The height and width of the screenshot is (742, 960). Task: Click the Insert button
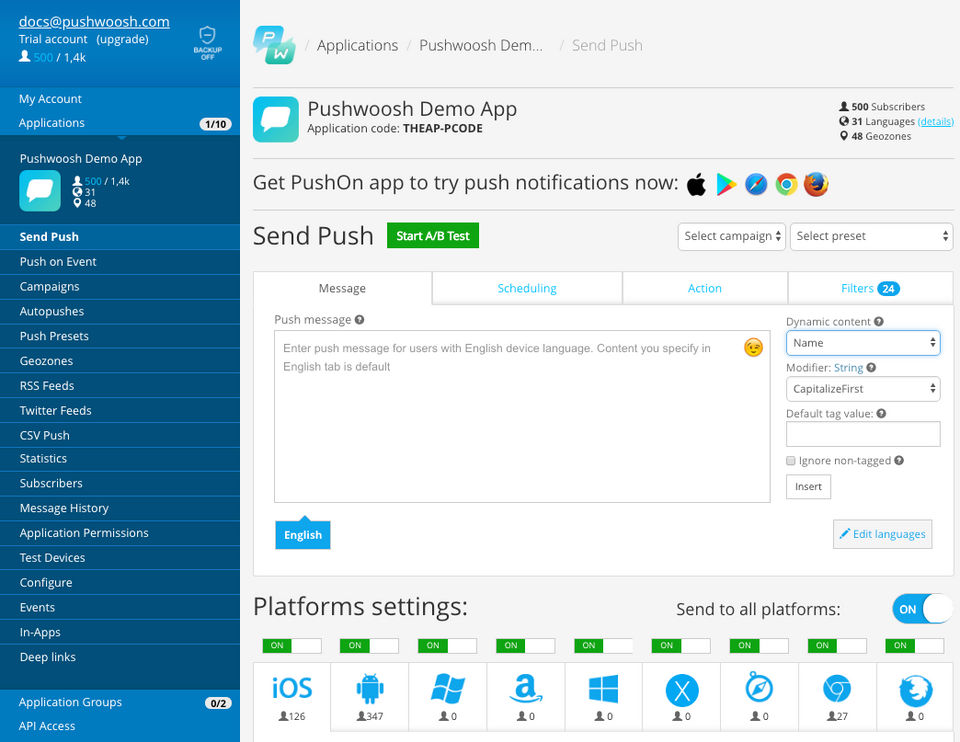pyautogui.click(x=808, y=487)
